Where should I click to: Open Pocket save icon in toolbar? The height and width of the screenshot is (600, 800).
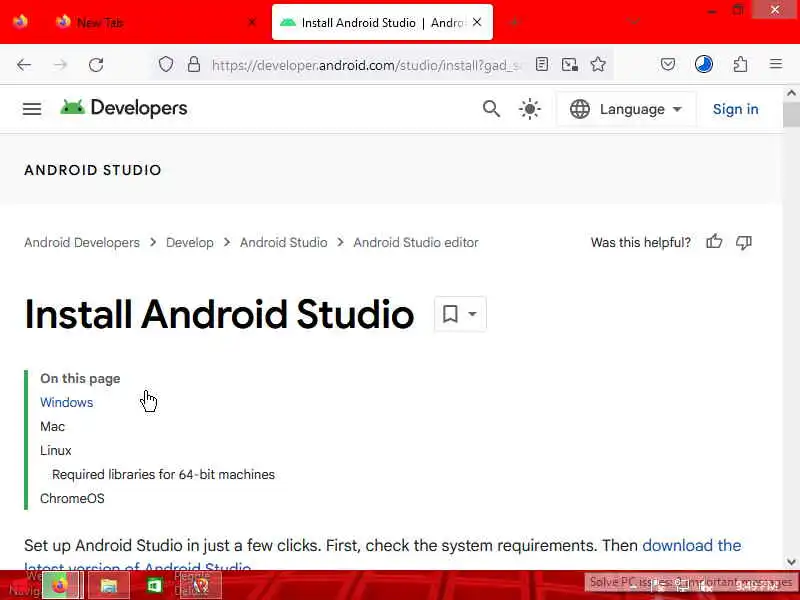(668, 64)
